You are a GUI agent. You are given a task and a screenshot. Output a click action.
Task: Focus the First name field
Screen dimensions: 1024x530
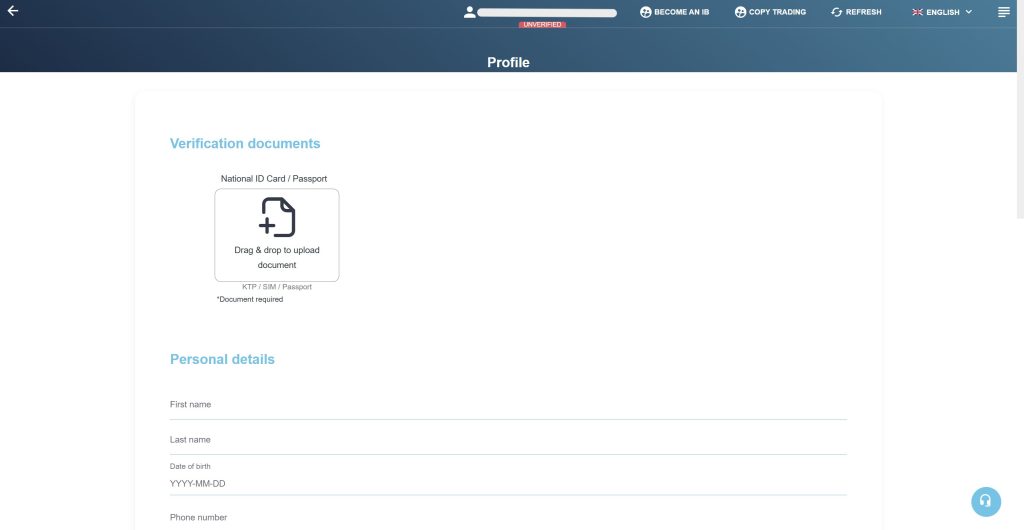pyautogui.click(x=508, y=405)
